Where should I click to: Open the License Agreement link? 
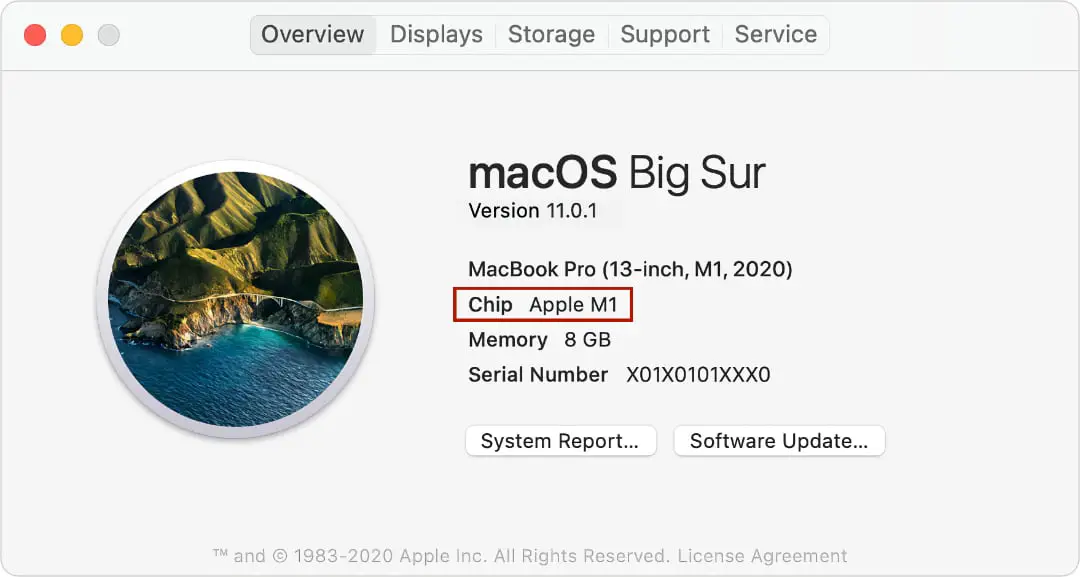[762, 556]
